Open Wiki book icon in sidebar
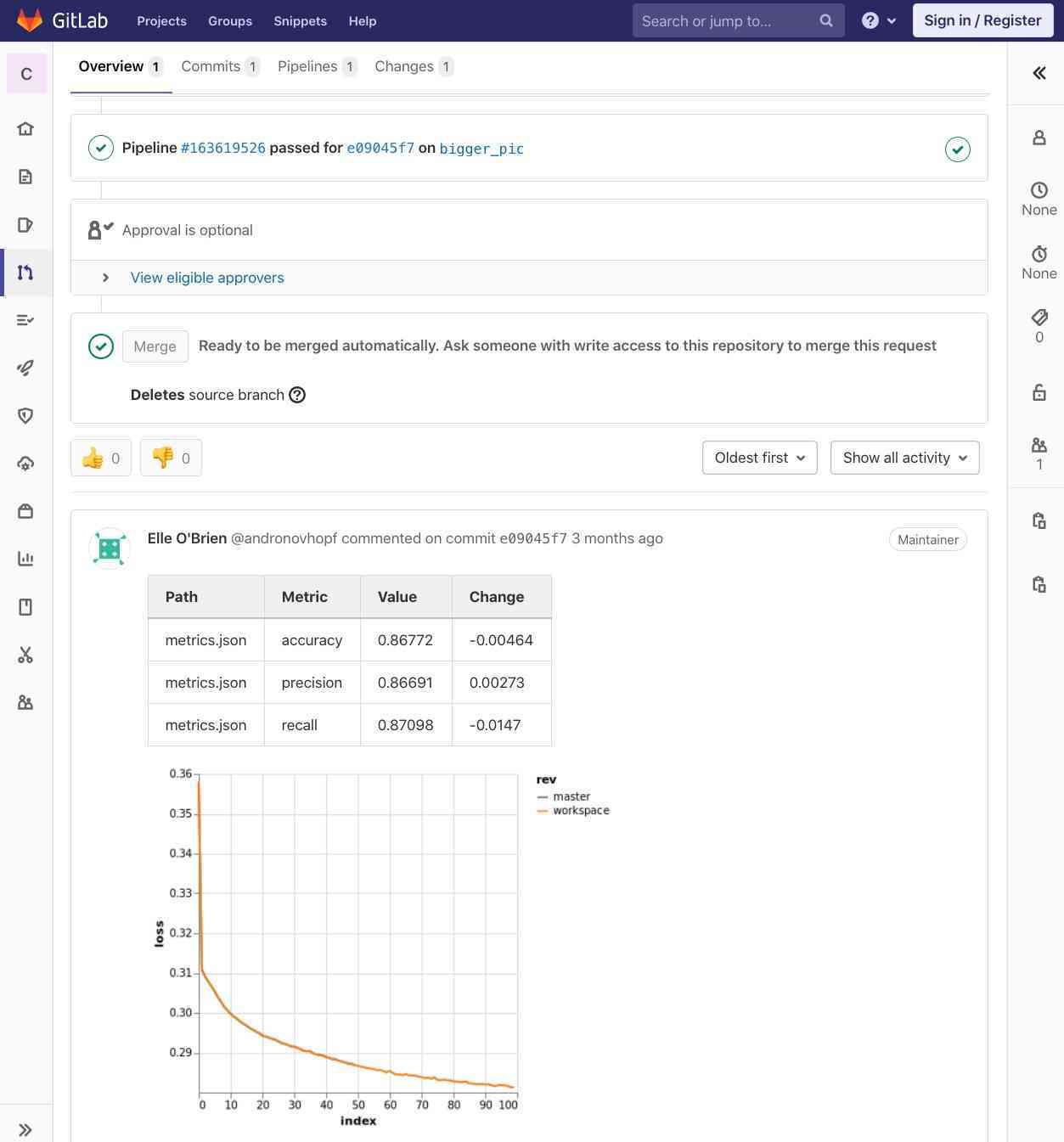The width and height of the screenshot is (1064, 1142). click(25, 607)
